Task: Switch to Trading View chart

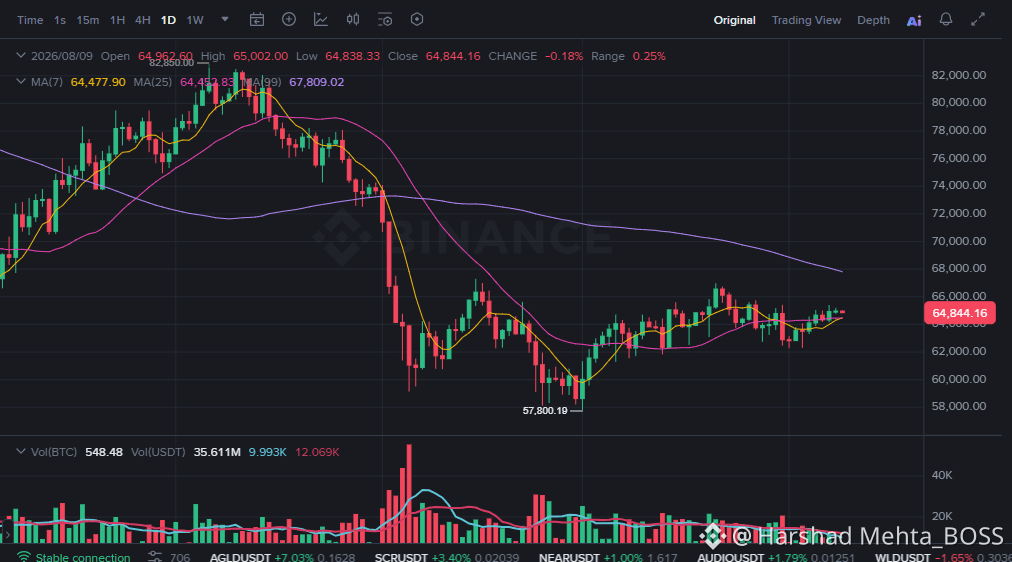Action: pos(806,20)
